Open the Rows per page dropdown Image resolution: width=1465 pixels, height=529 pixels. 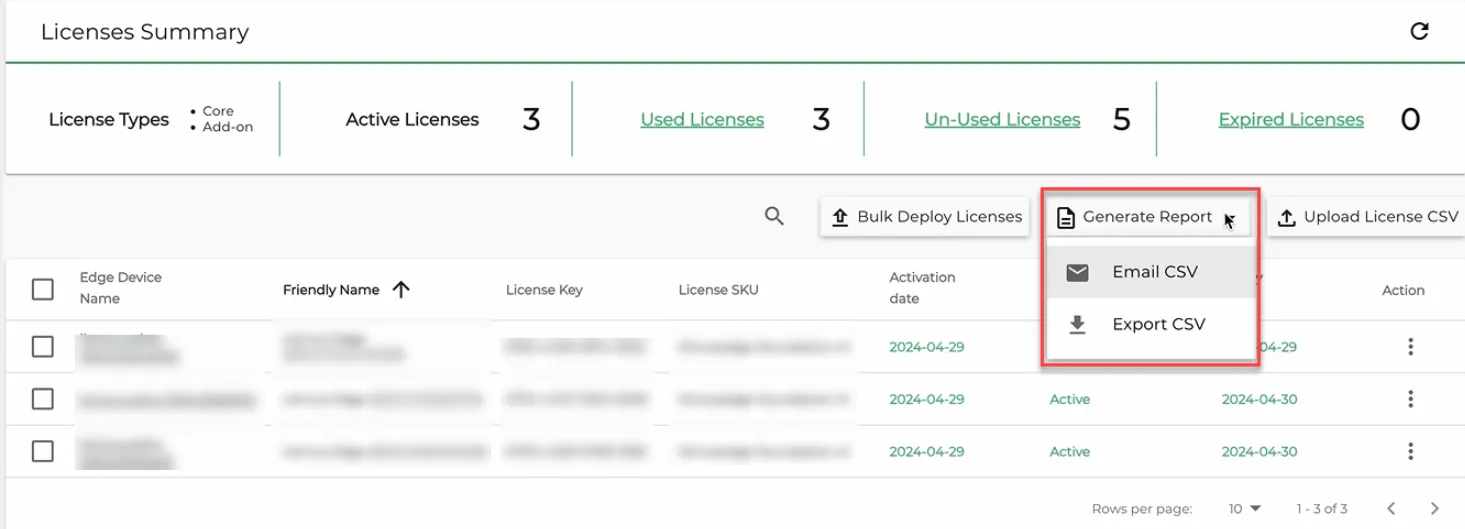1245,508
